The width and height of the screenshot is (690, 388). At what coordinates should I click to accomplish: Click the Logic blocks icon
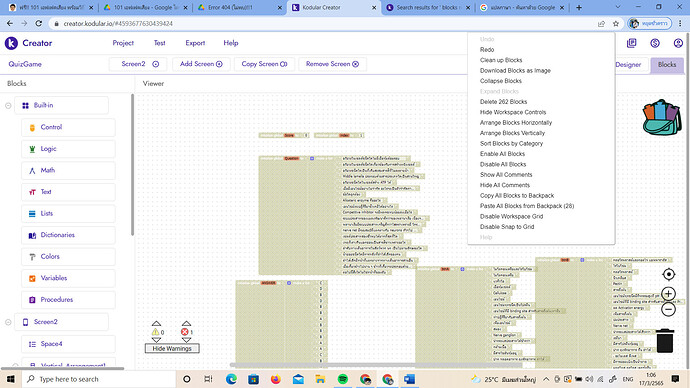click(32, 149)
